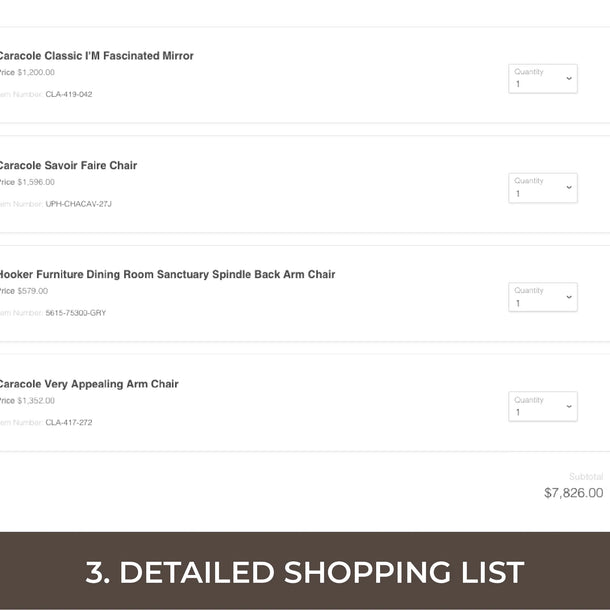This screenshot has width=610, height=610.
Task: Select item number UPH-CHACAV-27J
Action: 79,204
